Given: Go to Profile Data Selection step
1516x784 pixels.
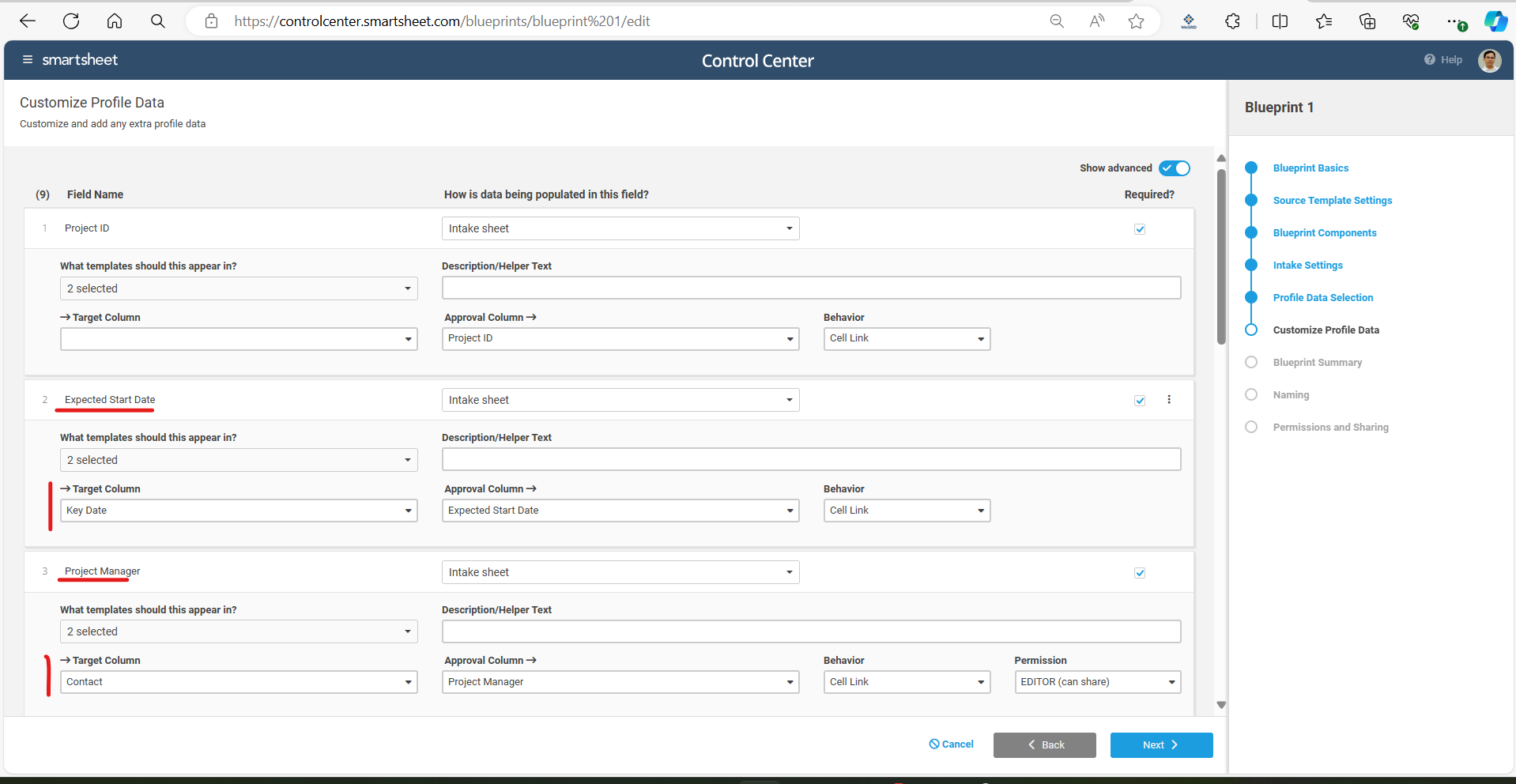Looking at the screenshot, I should pos(1322,298).
